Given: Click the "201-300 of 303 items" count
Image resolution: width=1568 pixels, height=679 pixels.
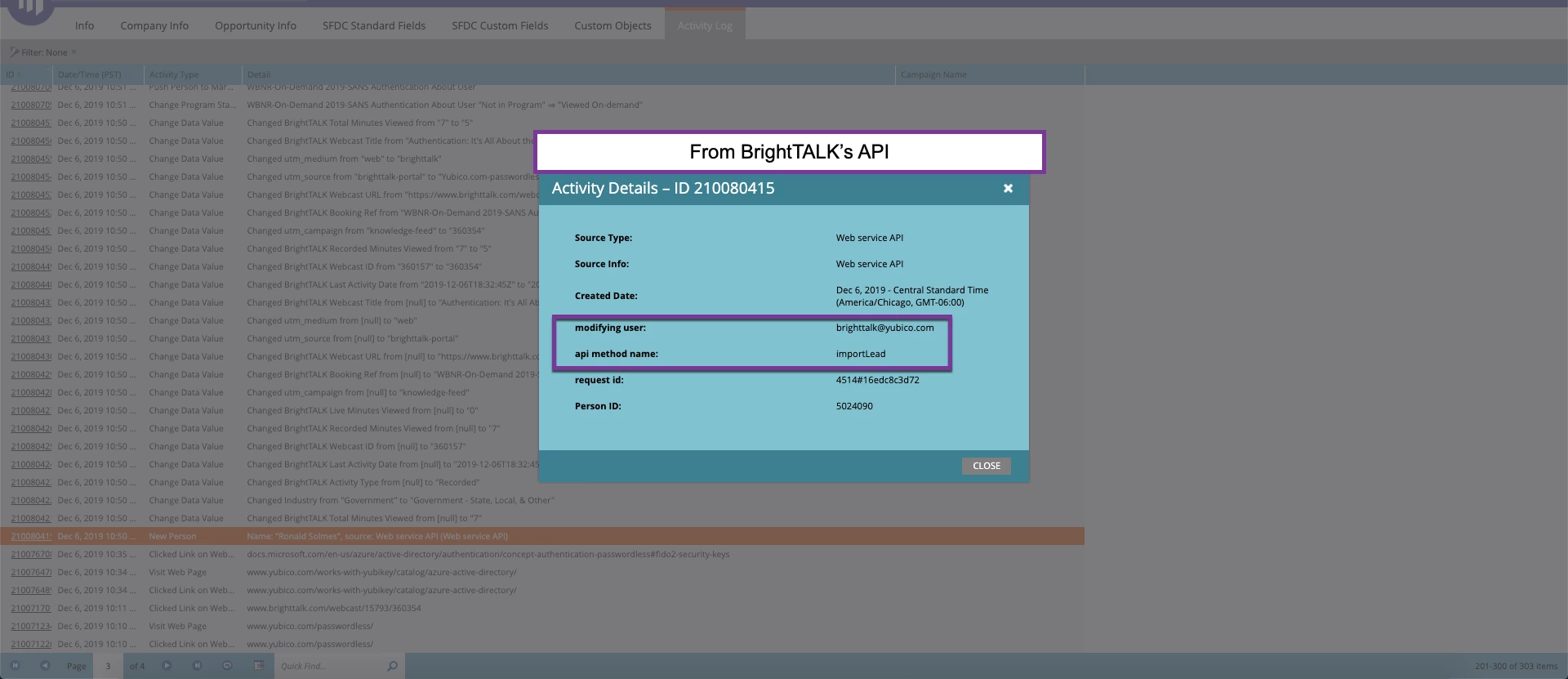Looking at the screenshot, I should point(1516,666).
